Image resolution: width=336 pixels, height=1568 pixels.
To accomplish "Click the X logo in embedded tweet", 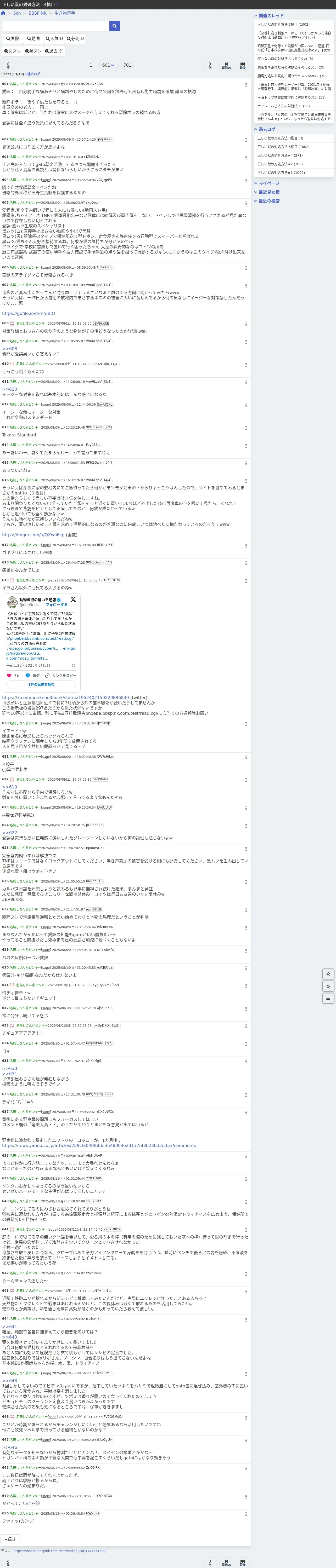I will 73,599.
